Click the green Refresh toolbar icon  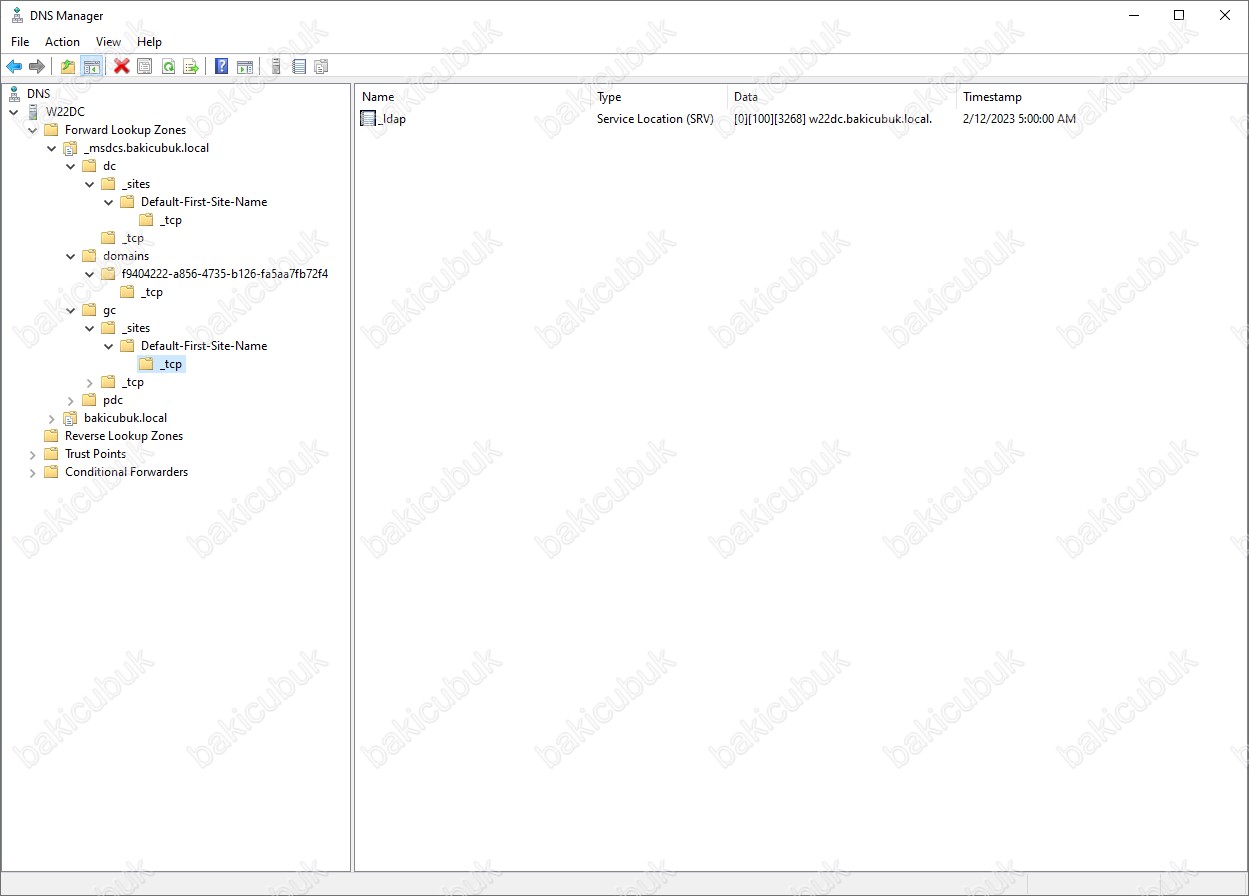coord(168,67)
